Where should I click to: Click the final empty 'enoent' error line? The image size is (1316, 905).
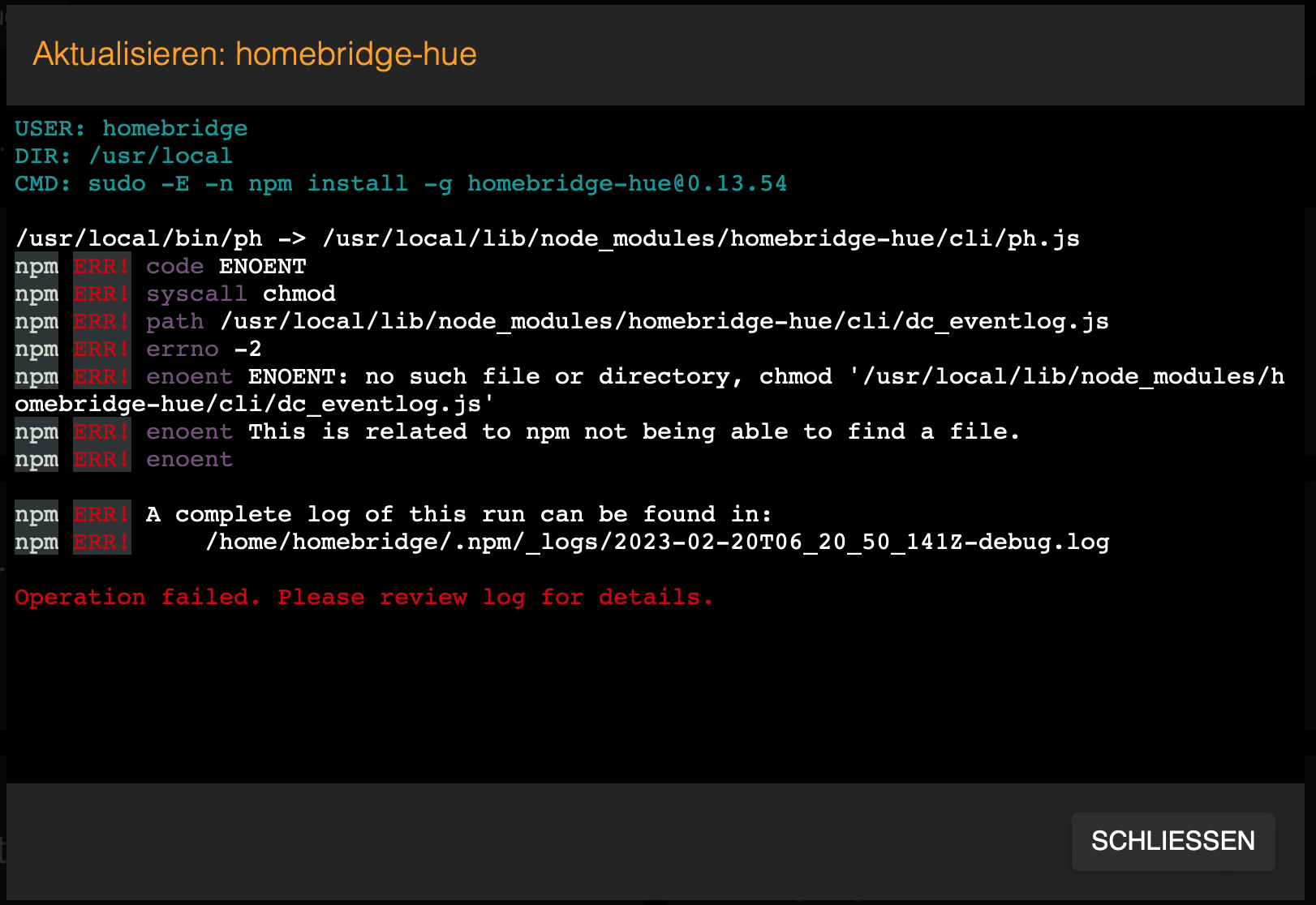pos(189,459)
